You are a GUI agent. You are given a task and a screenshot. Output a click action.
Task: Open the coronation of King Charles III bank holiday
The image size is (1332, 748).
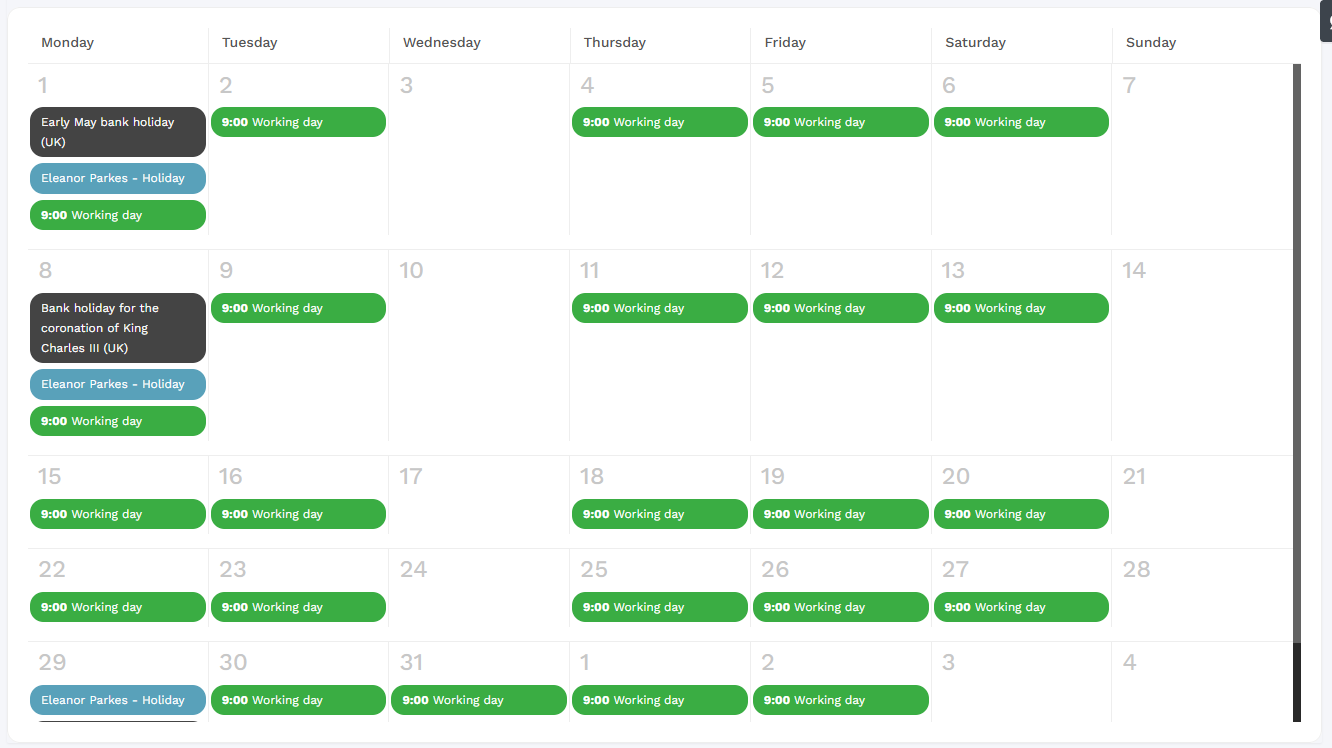coord(118,328)
